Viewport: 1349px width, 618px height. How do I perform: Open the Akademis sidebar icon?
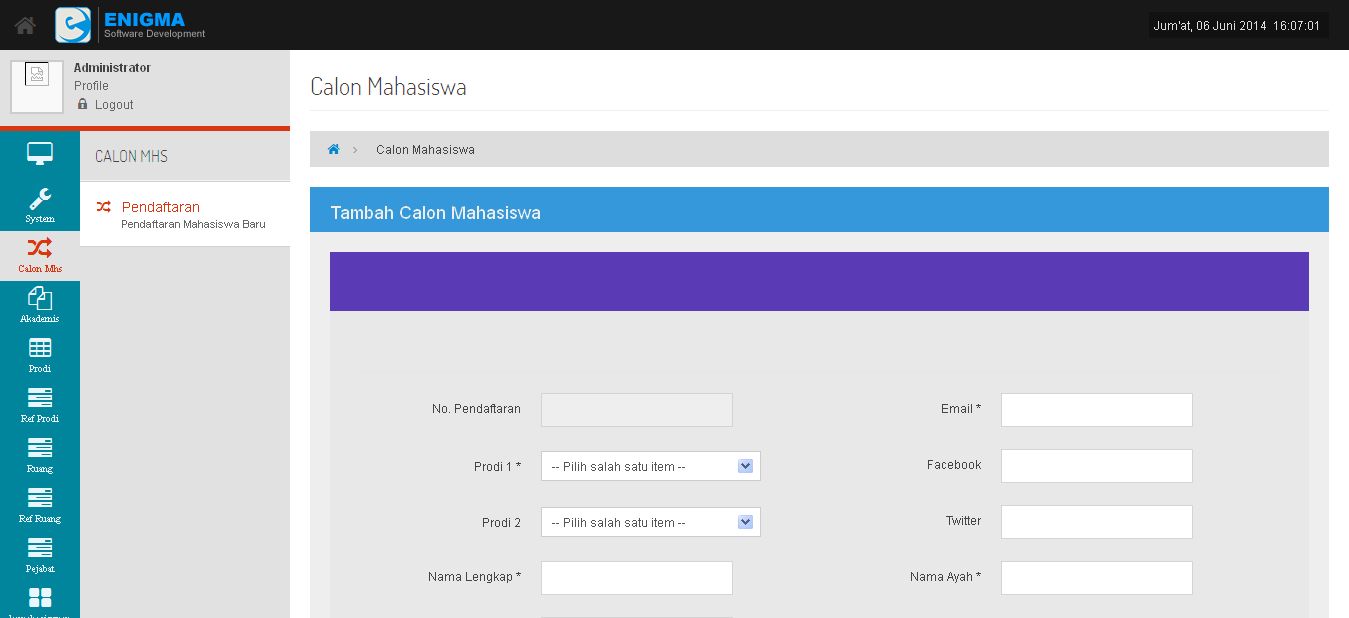pyautogui.click(x=40, y=305)
